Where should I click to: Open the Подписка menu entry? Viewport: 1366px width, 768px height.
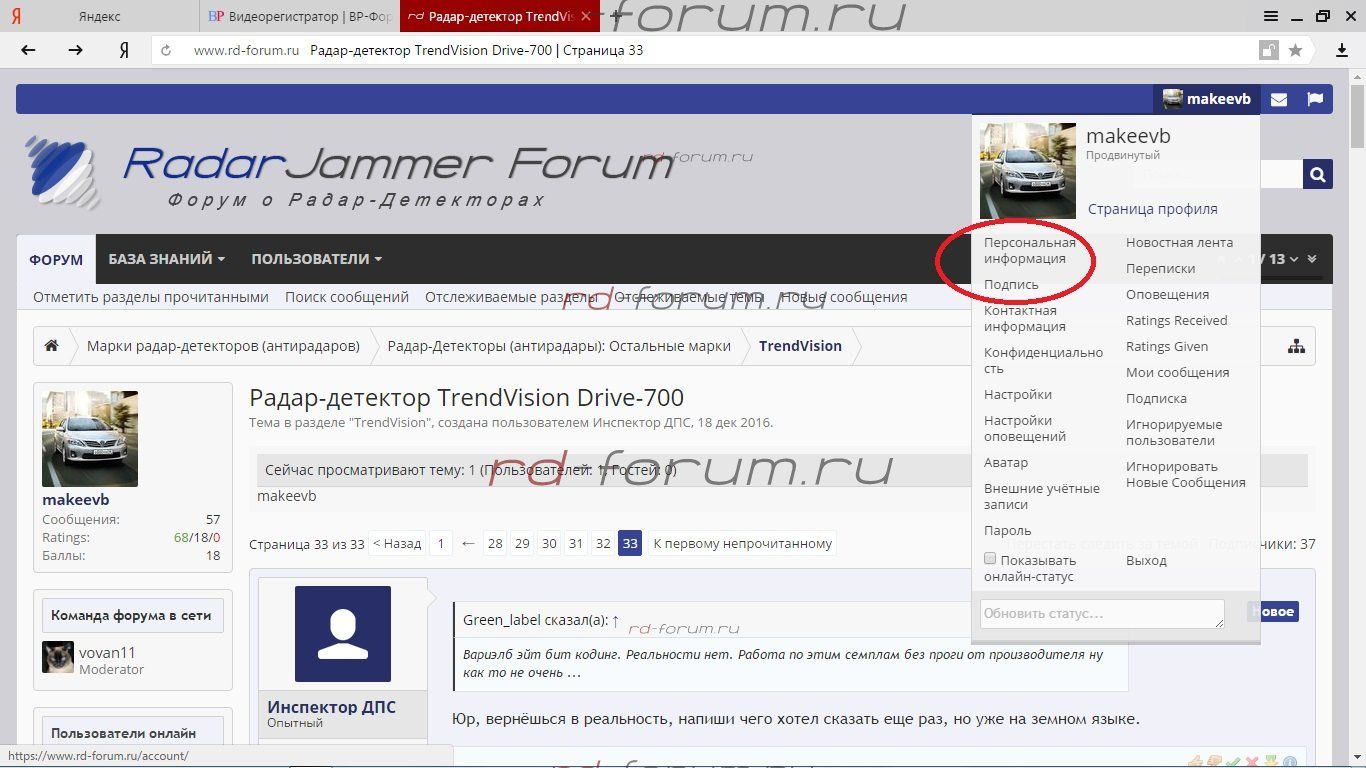(x=1156, y=398)
